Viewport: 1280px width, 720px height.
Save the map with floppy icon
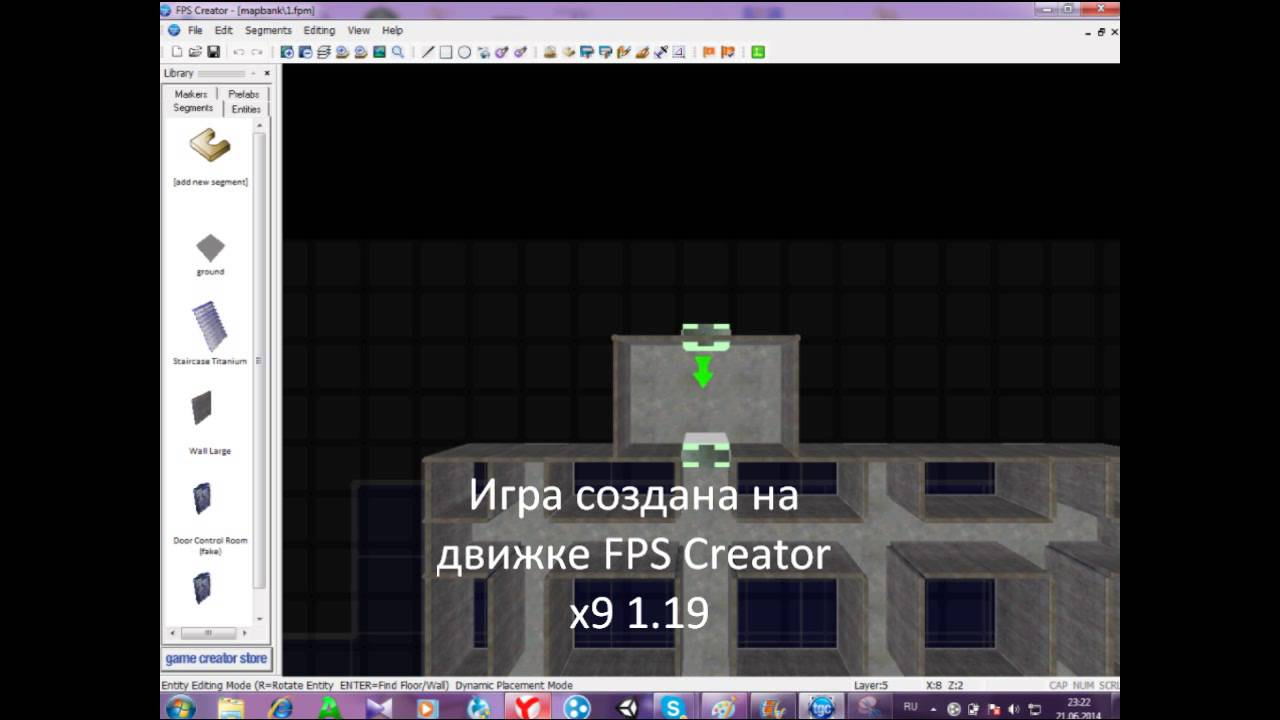click(213, 52)
